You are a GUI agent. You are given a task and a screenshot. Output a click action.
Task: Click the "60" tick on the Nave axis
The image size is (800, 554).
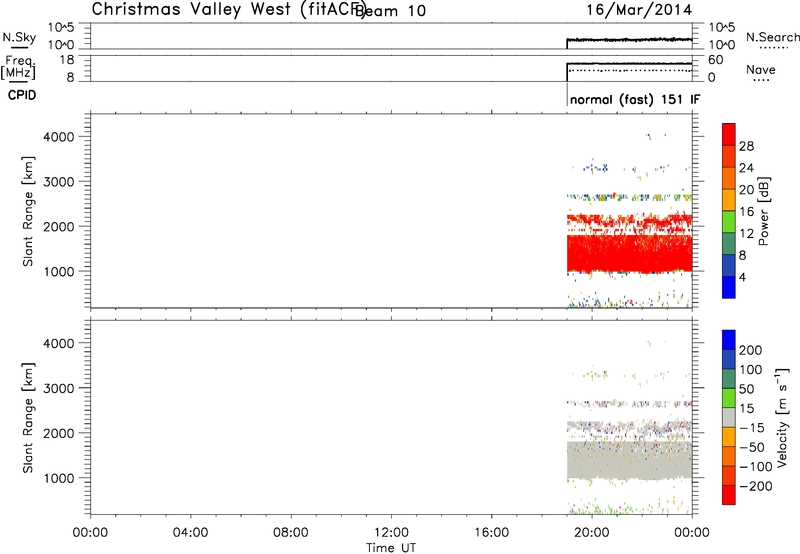pyautogui.click(x=715, y=60)
